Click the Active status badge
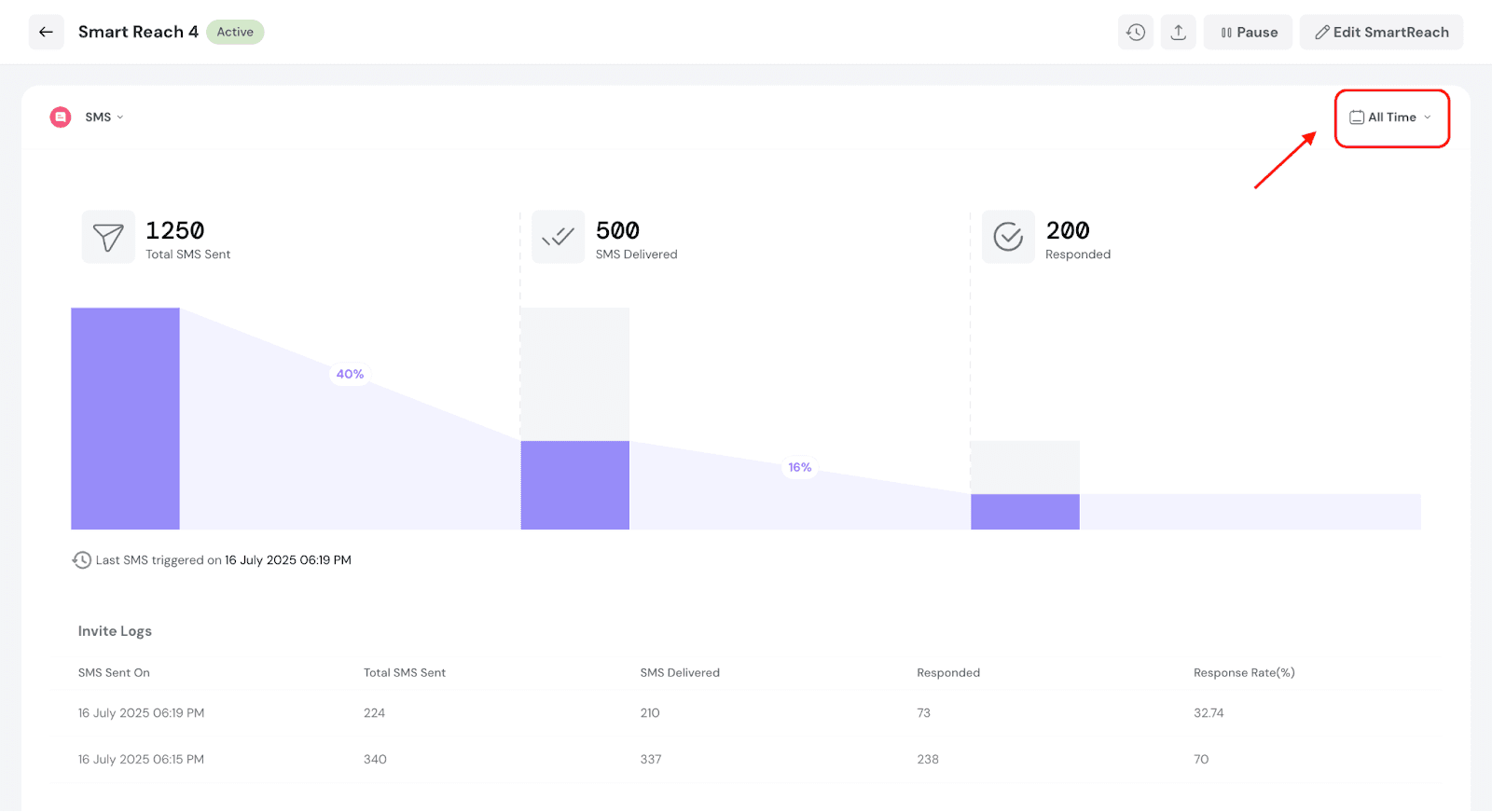Image resolution: width=1492 pixels, height=812 pixels. (x=235, y=32)
